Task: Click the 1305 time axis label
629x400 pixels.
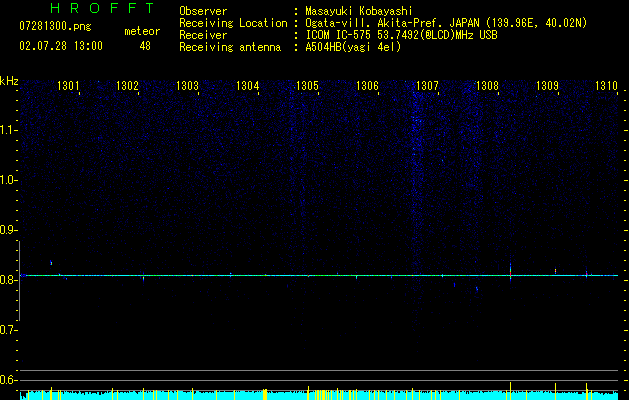Action: pyautogui.click(x=307, y=85)
